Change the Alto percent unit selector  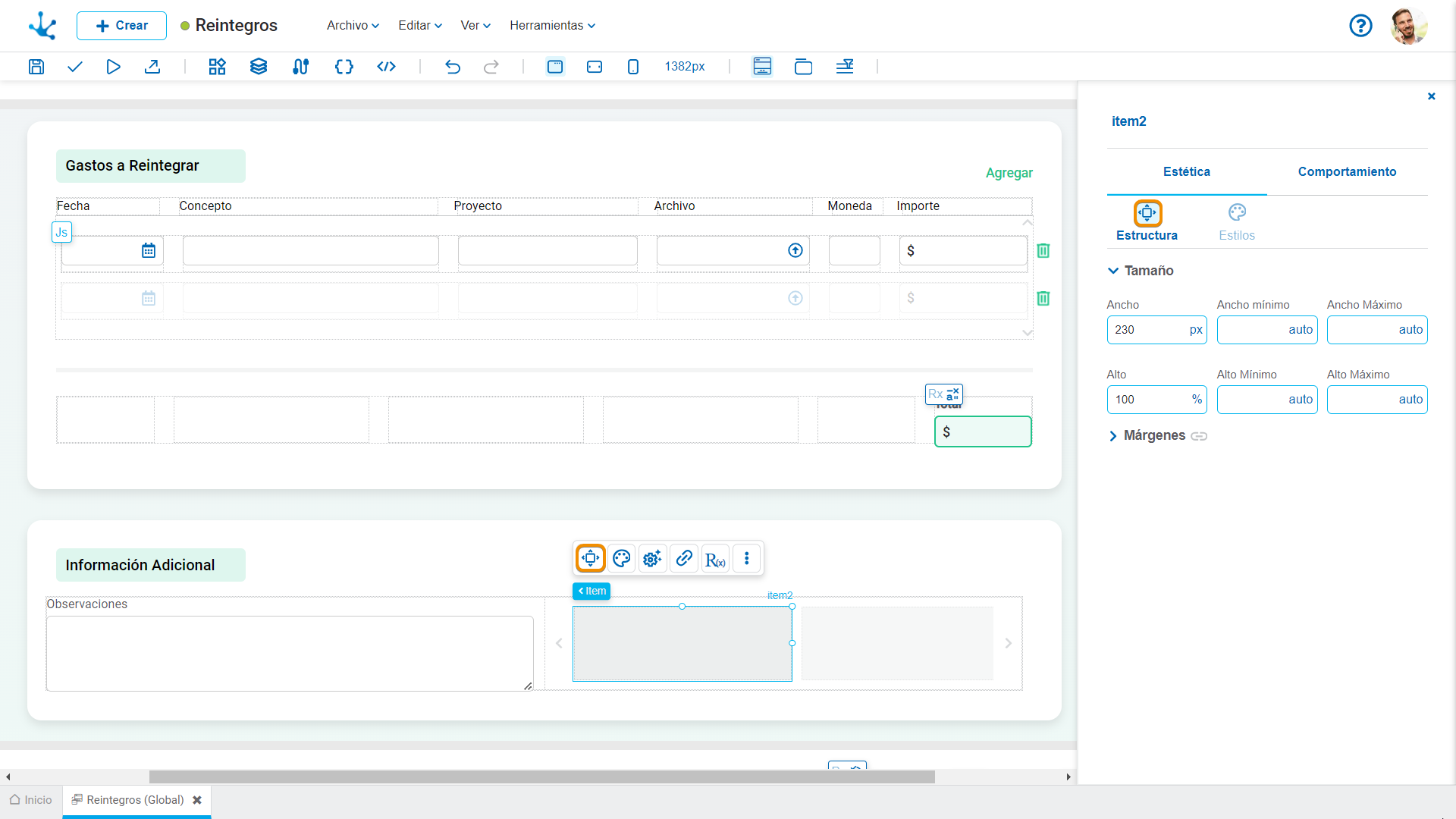pyautogui.click(x=1197, y=400)
